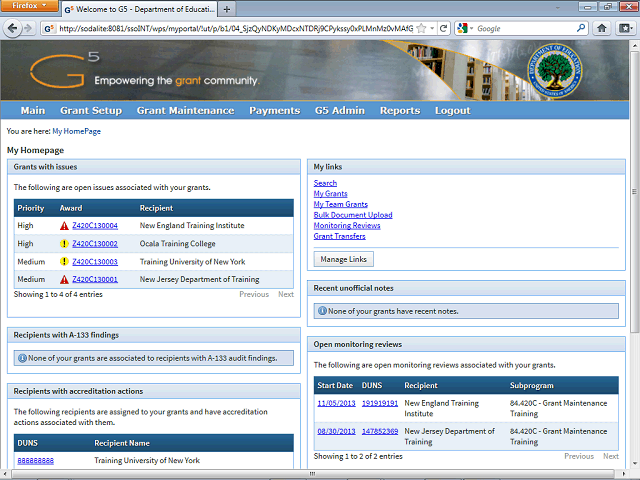640x480 pixels.
Task: Open the browser home page icon
Action: [601, 28]
